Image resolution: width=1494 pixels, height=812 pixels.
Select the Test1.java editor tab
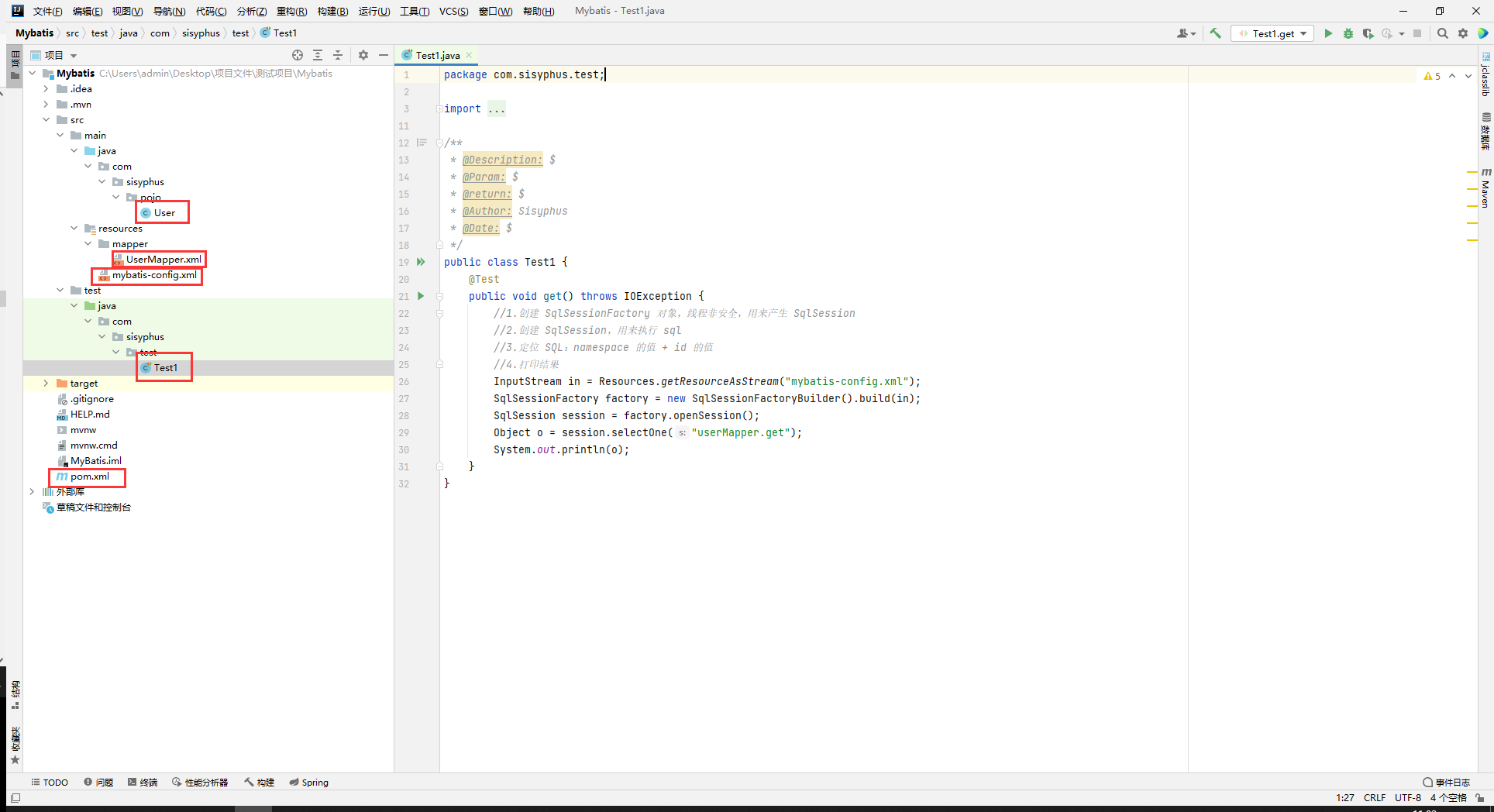coord(438,55)
